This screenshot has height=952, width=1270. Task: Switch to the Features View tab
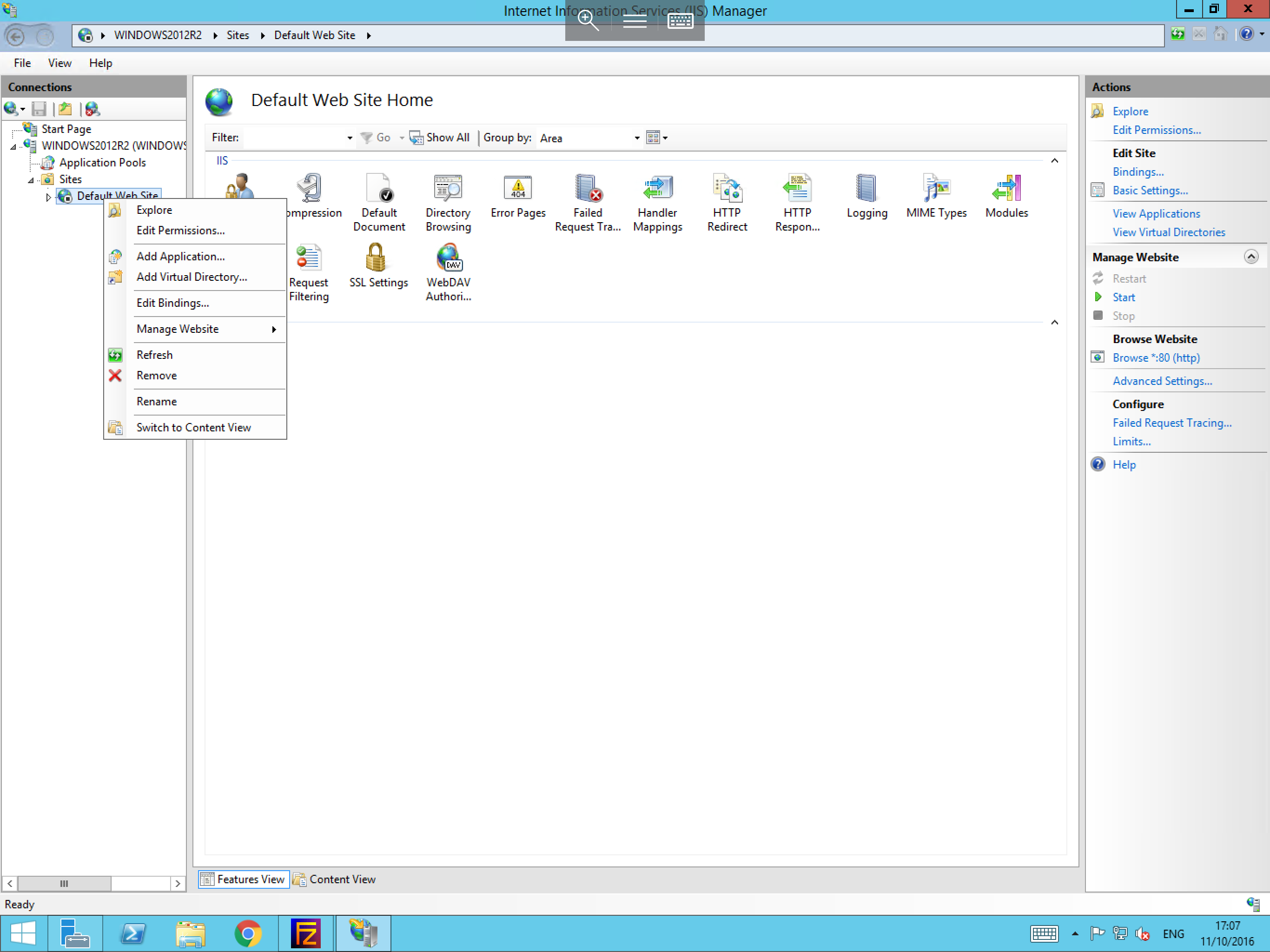pos(244,879)
